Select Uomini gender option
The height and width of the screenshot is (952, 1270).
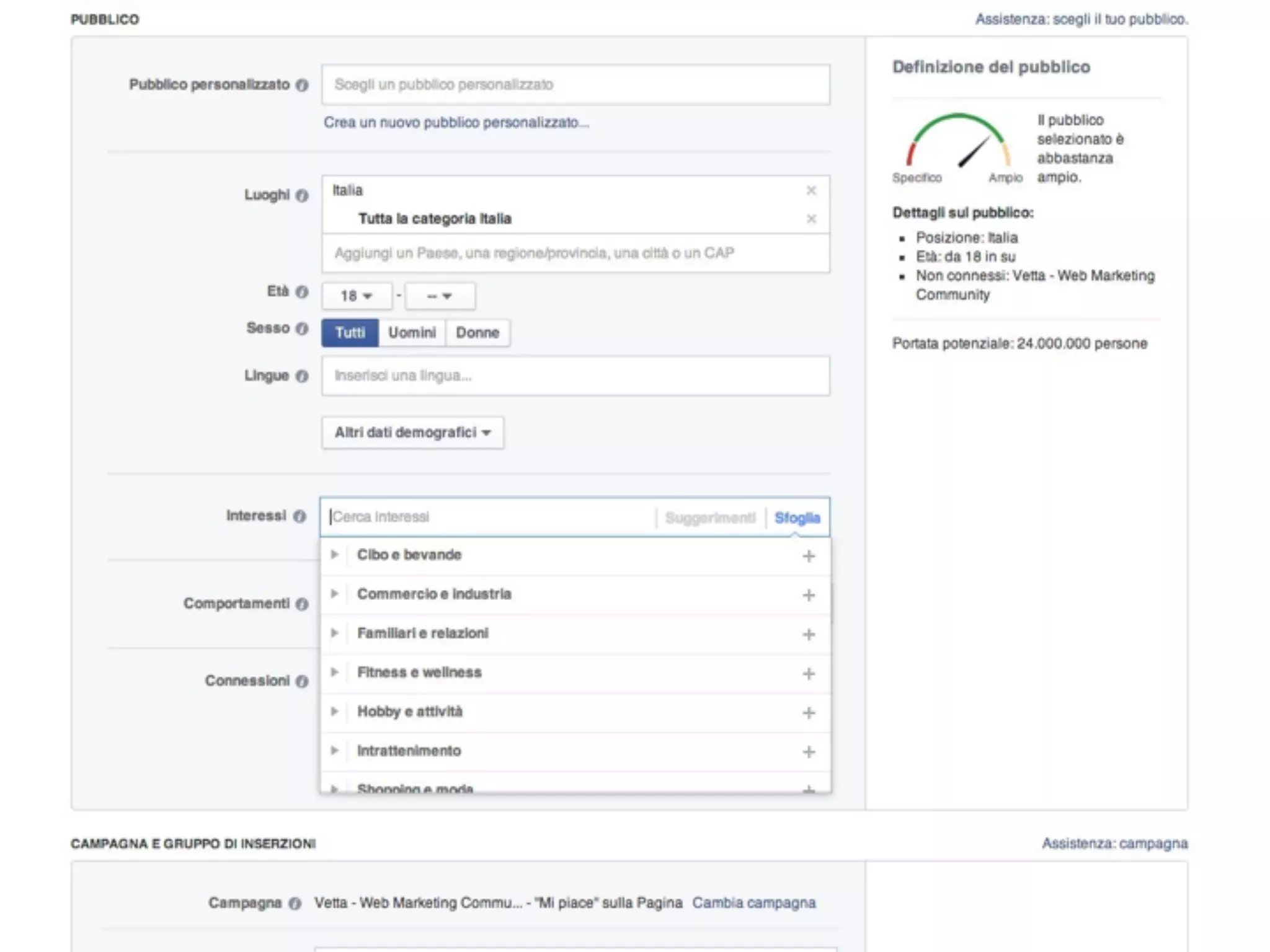point(412,333)
